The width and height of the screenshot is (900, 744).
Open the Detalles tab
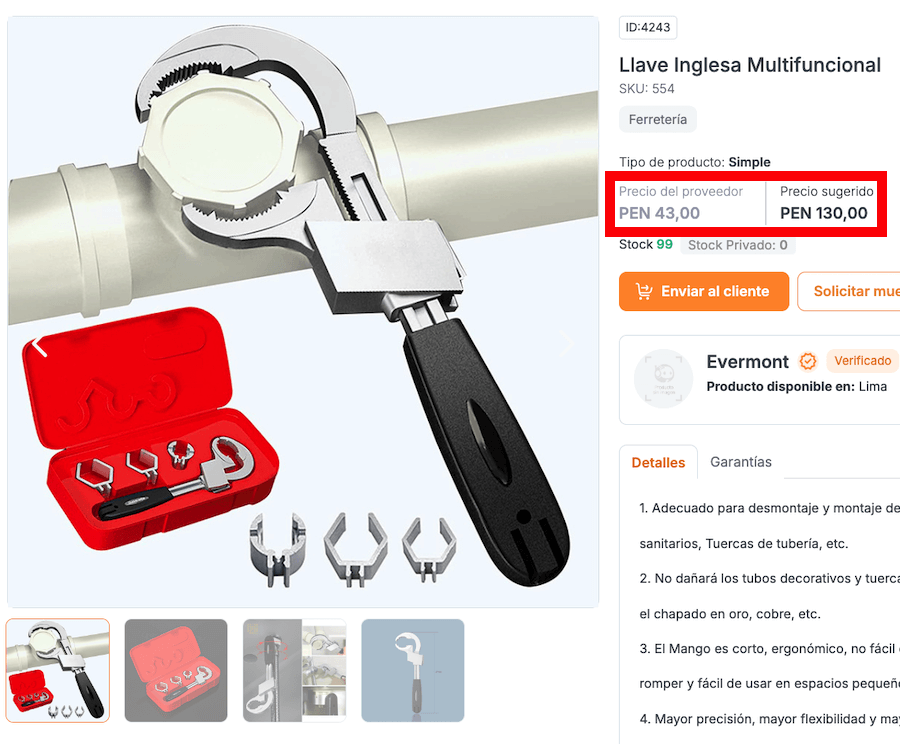[658, 463]
